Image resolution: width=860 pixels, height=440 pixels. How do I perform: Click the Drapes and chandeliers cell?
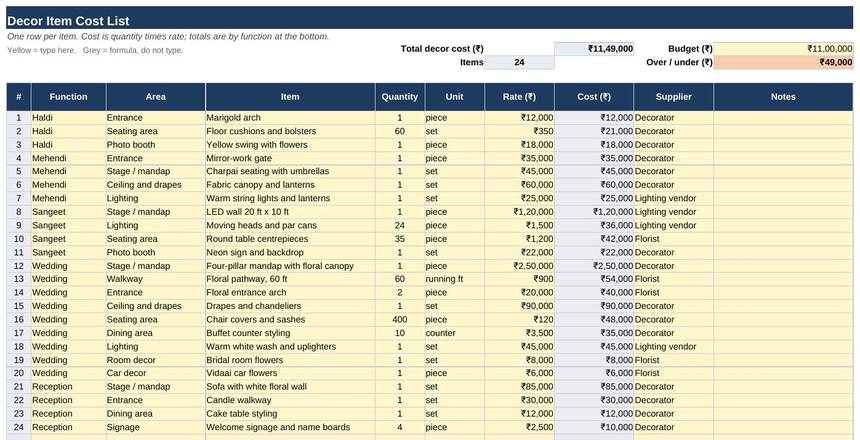coord(290,306)
